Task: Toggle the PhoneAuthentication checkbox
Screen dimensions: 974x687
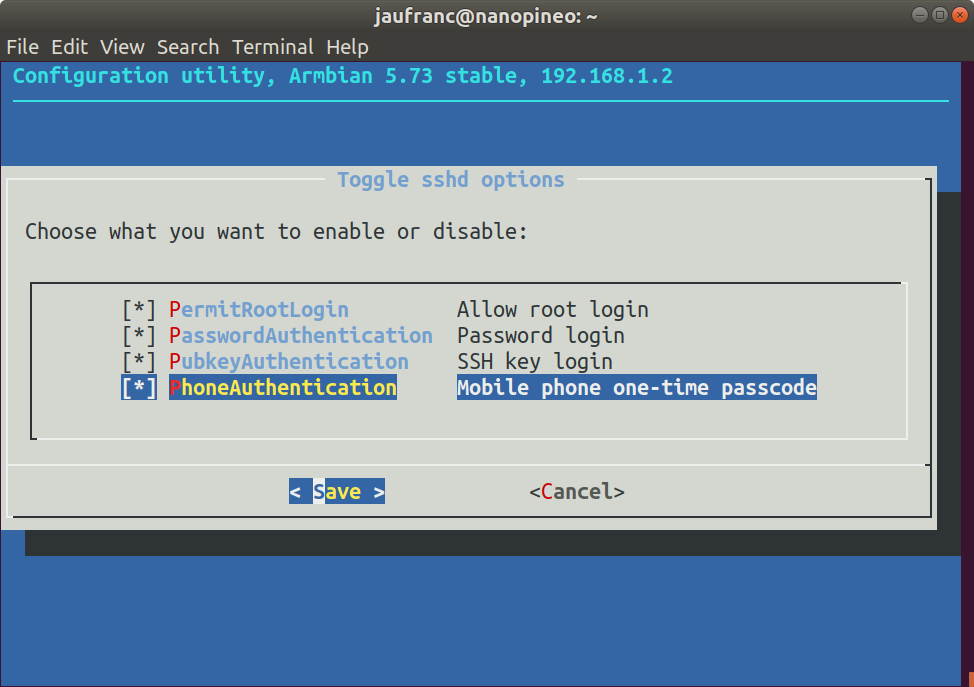Action: pos(139,388)
